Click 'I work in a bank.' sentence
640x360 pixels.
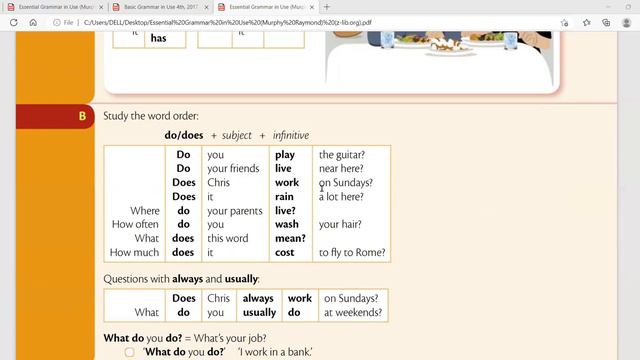point(276,352)
